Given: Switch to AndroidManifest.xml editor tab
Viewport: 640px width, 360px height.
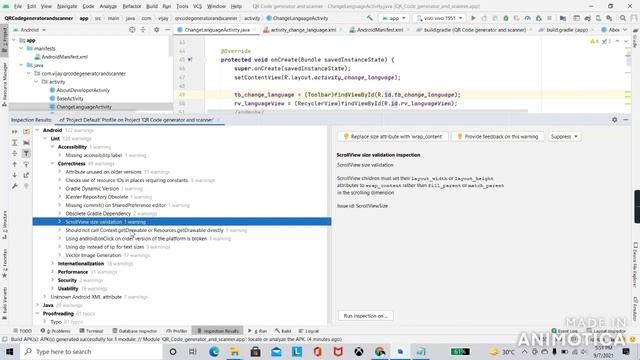Looking at the screenshot, I should [x=380, y=30].
